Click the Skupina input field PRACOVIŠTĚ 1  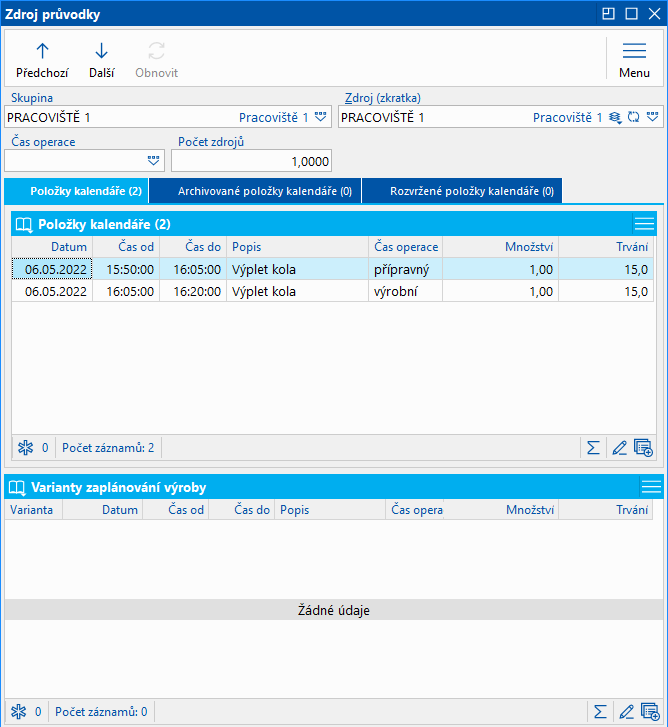tap(168, 117)
